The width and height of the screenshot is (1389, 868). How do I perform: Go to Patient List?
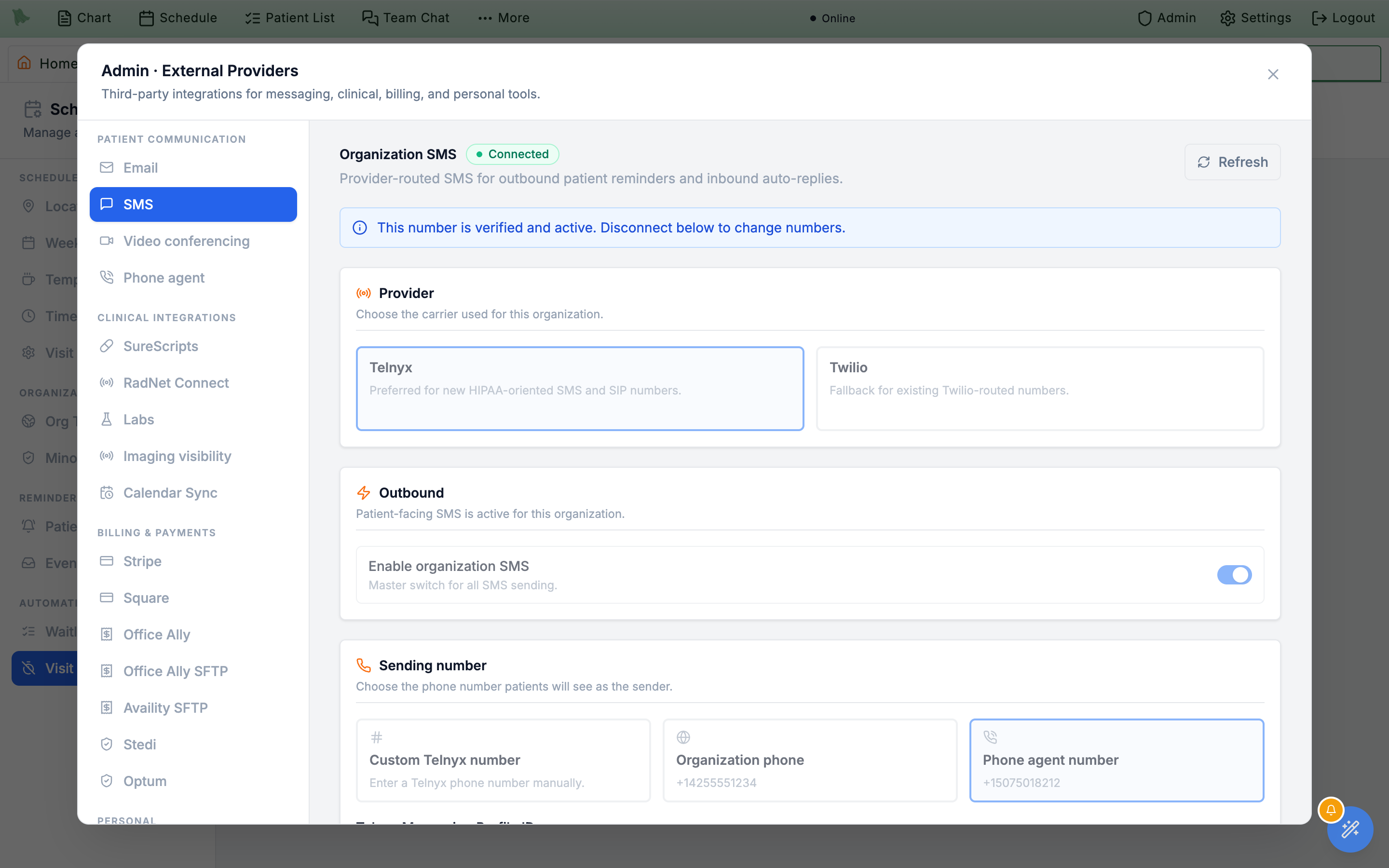(289, 18)
